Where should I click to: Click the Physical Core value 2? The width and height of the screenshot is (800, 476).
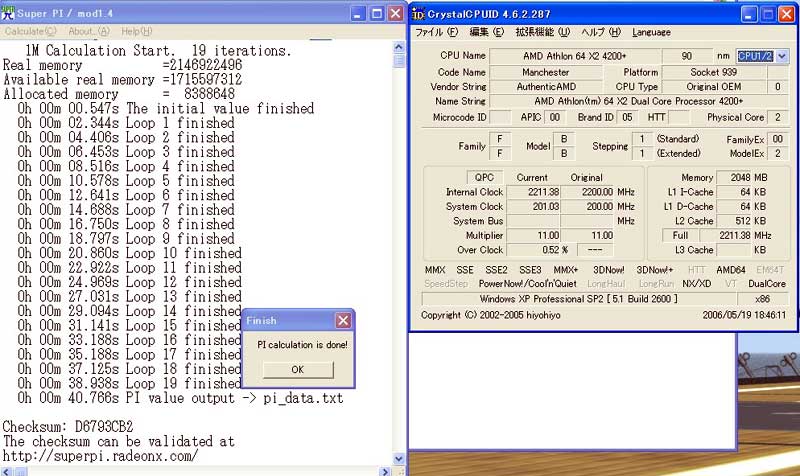click(778, 117)
